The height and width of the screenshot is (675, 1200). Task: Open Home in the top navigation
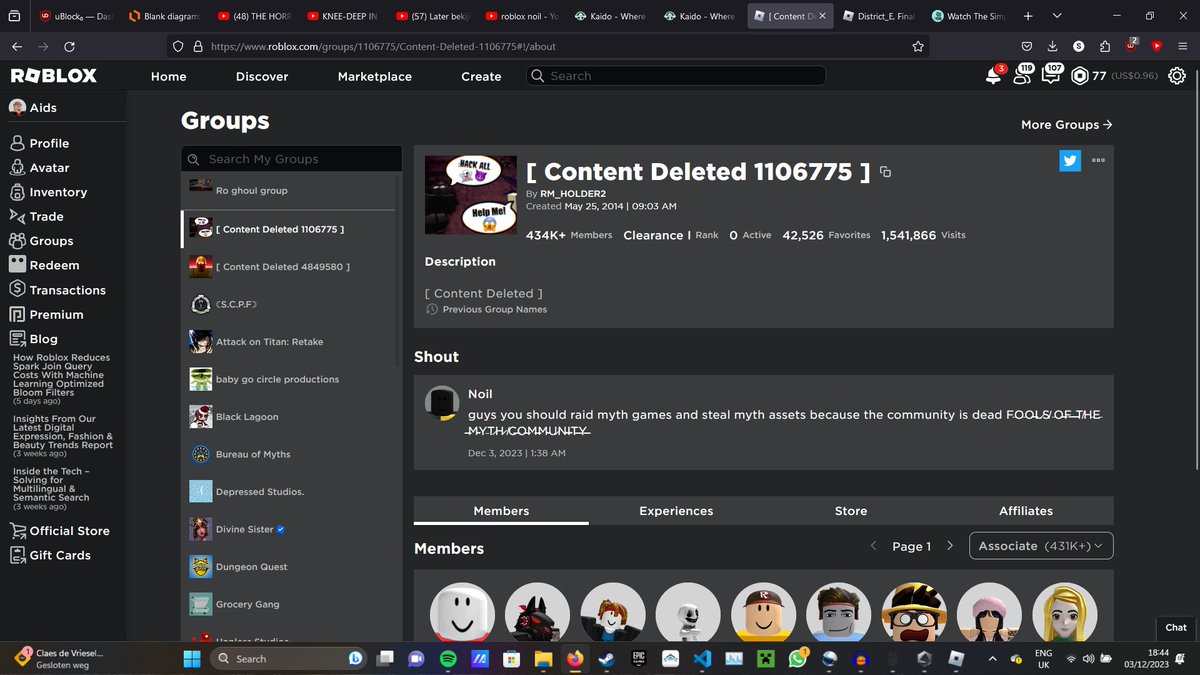pos(168,76)
